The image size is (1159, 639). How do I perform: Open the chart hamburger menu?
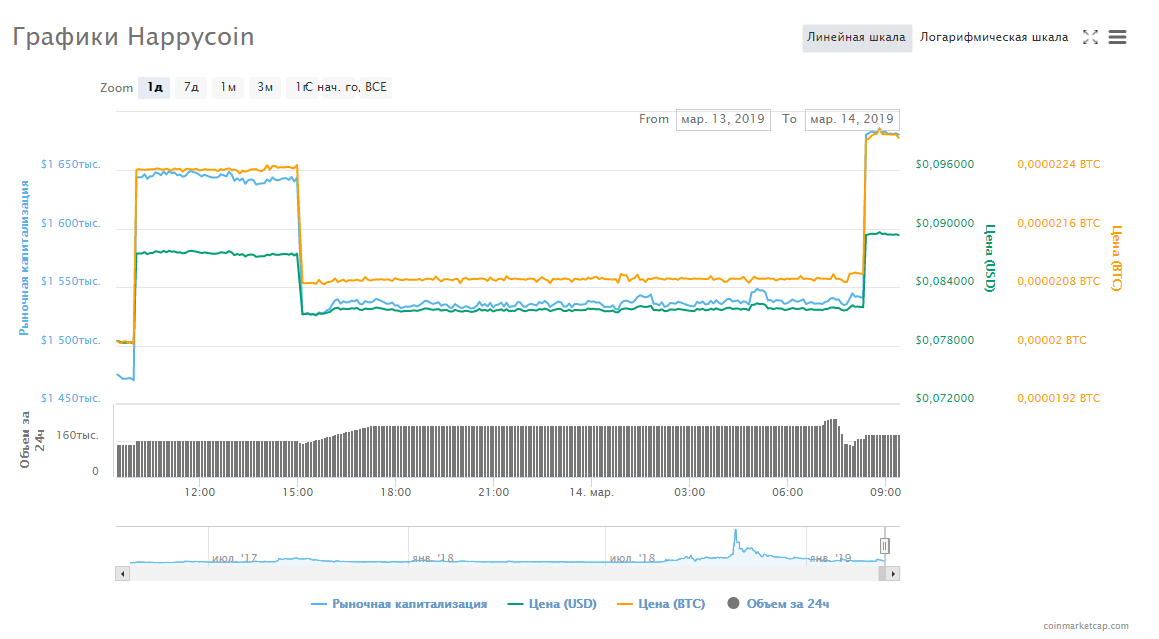[x=1117, y=37]
